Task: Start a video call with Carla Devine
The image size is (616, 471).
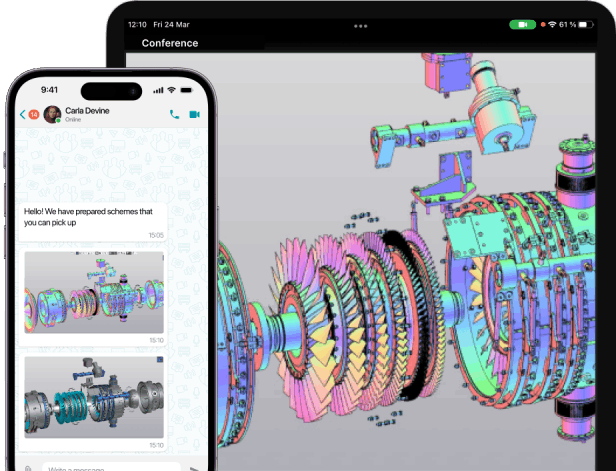Action: [194, 115]
